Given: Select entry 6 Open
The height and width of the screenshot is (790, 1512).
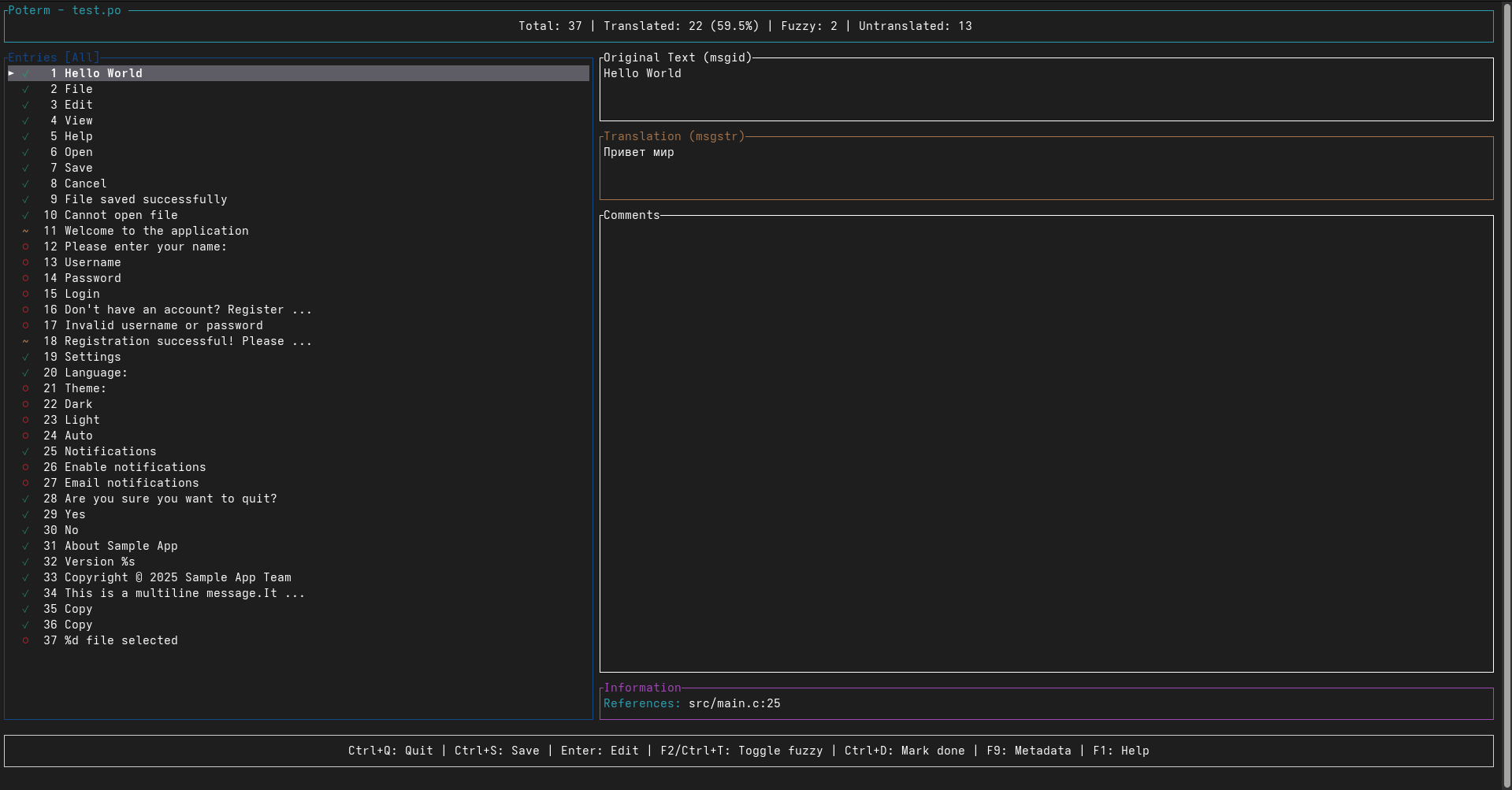Looking at the screenshot, I should 299,152.
